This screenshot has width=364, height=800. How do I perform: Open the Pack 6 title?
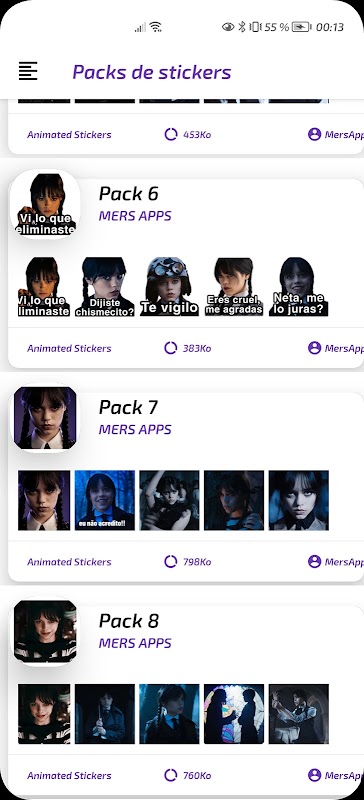(129, 194)
